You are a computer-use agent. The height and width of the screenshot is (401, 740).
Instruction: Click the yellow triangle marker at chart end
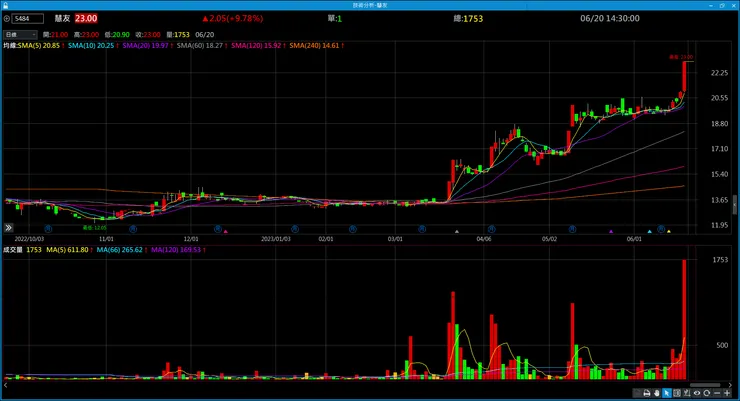pyautogui.click(x=669, y=231)
